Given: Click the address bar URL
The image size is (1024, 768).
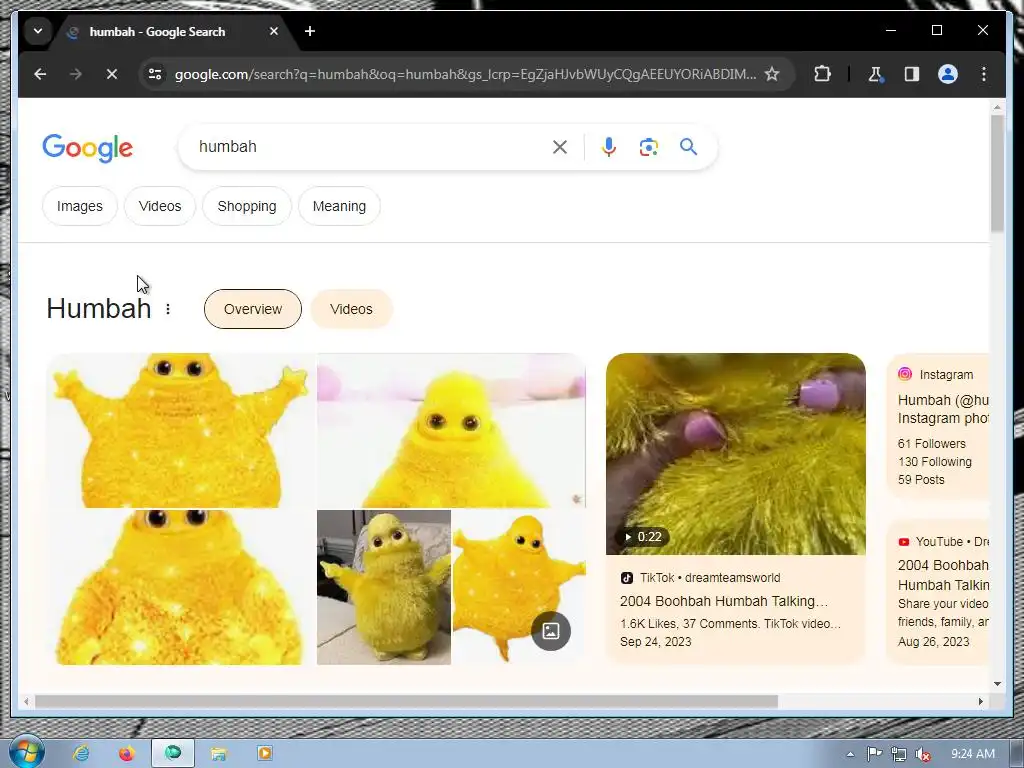Looking at the screenshot, I should (465, 74).
